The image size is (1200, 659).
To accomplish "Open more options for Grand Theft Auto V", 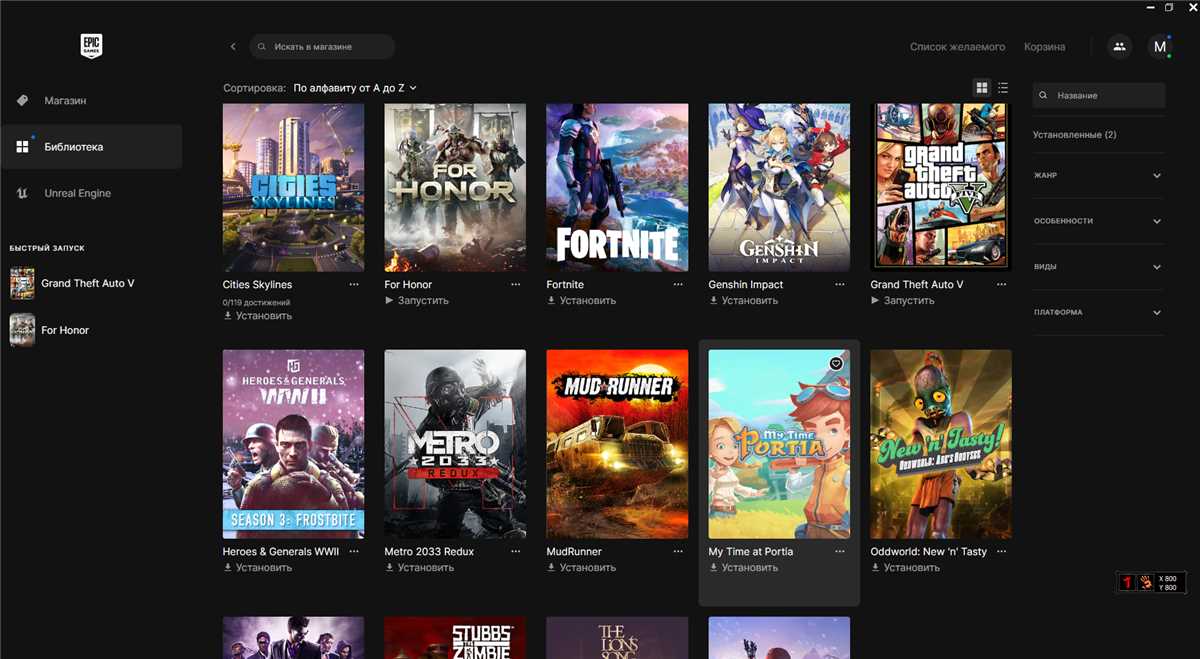I will [x=1002, y=285].
